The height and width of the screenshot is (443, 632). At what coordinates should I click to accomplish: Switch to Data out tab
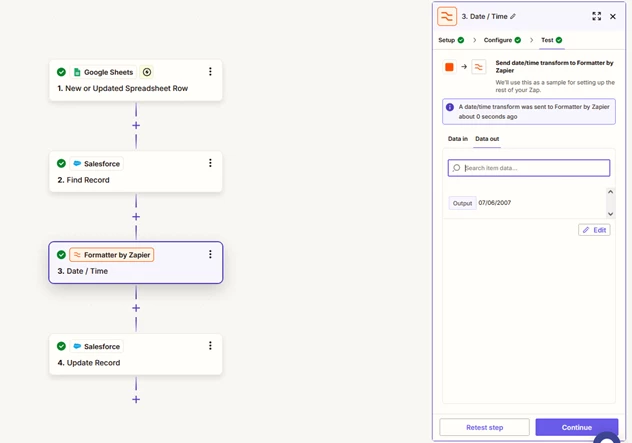click(487, 139)
